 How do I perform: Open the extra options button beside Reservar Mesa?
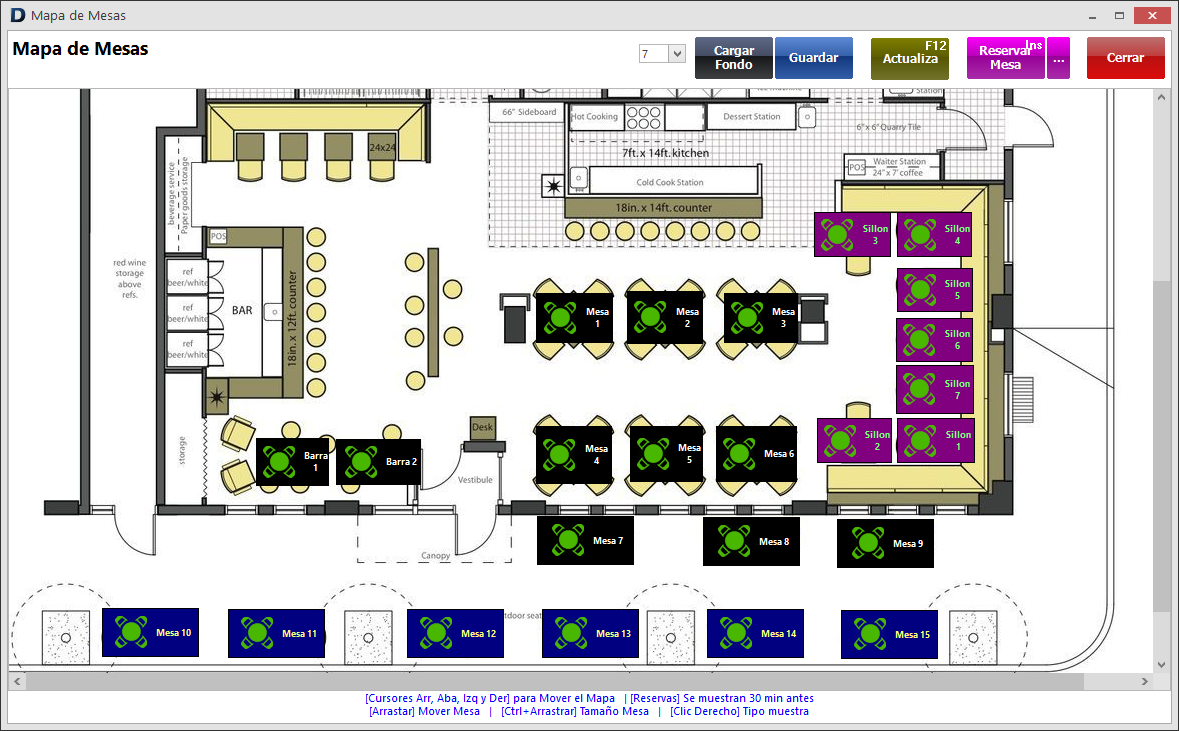pos(1058,58)
